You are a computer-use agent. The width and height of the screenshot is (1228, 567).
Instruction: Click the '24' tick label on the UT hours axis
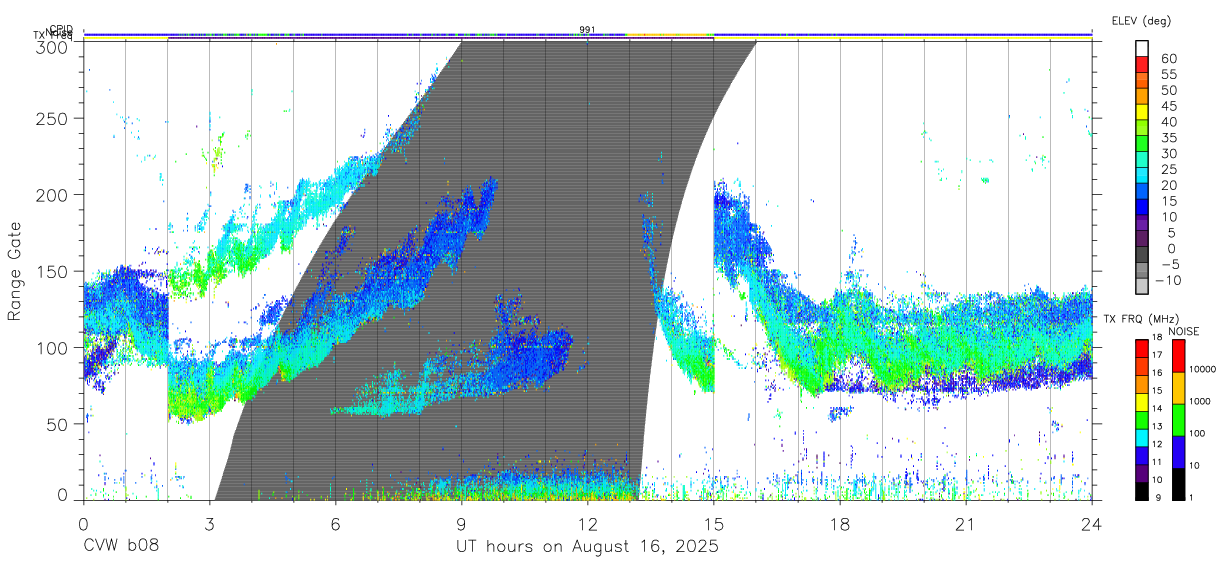tap(1091, 525)
